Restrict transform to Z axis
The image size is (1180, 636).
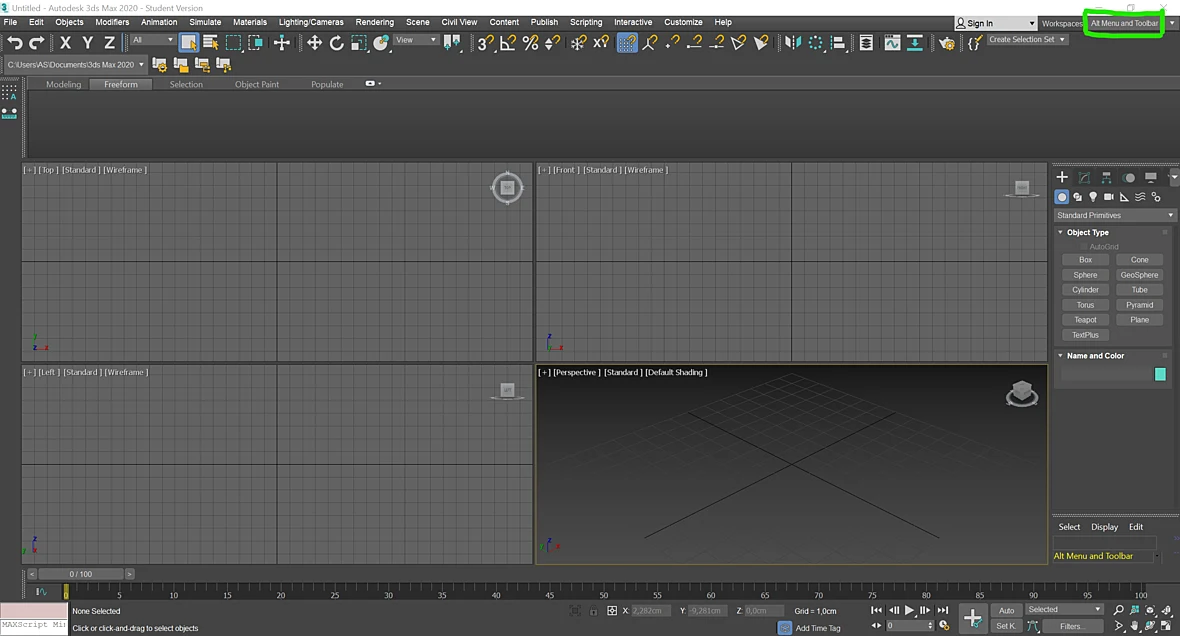pyautogui.click(x=110, y=43)
